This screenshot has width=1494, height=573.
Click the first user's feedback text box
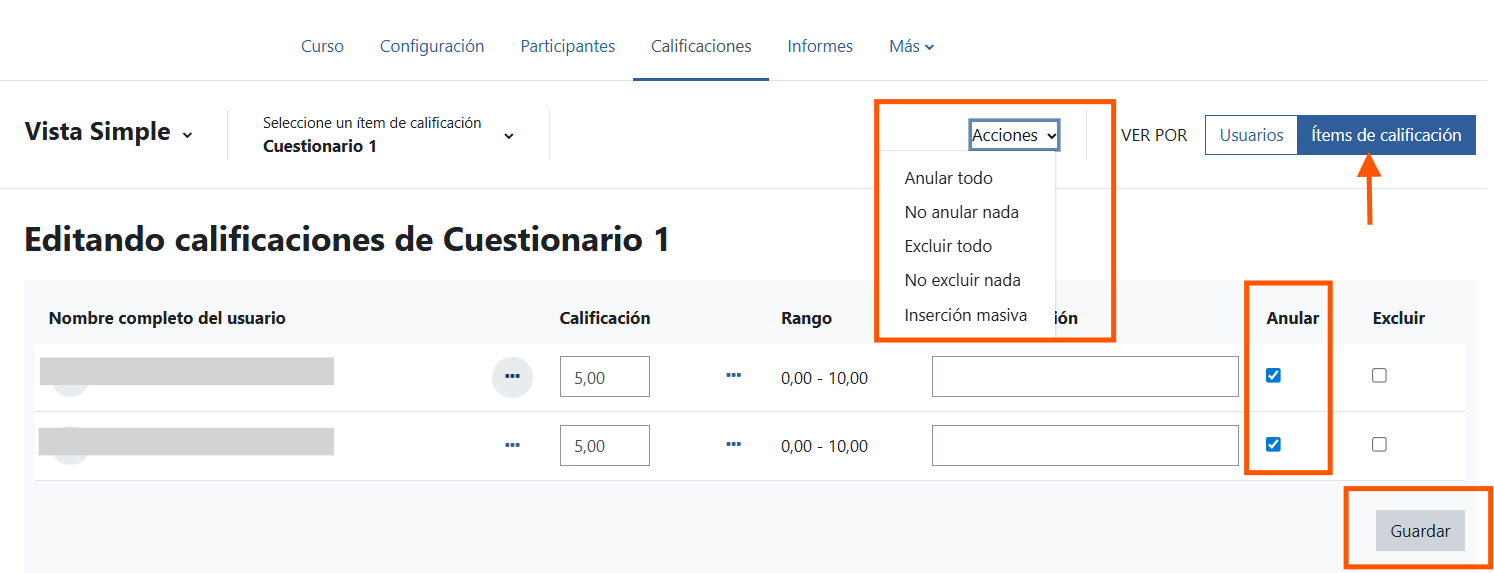pos(1085,377)
